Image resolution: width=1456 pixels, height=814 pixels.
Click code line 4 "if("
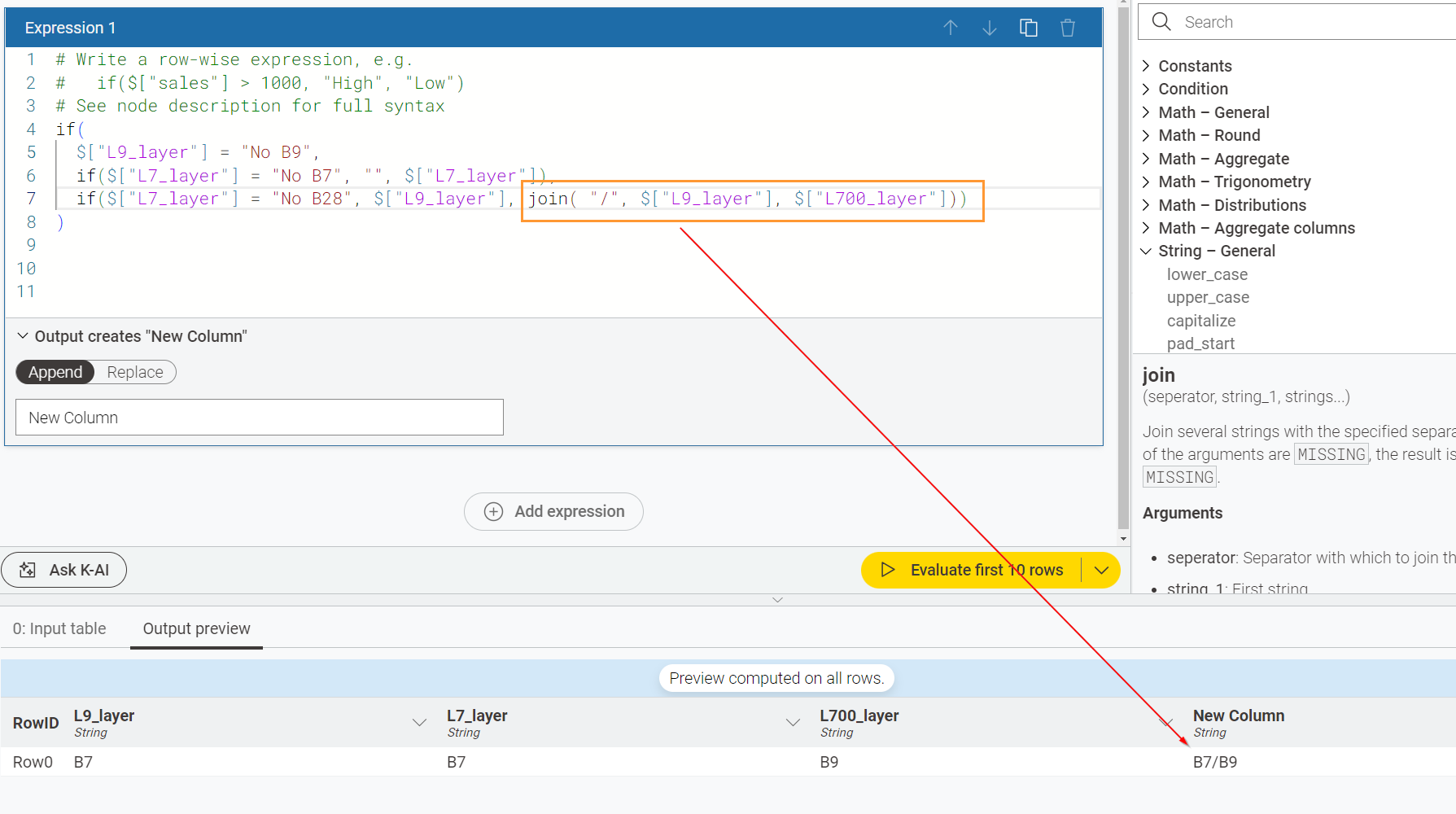pyautogui.click(x=70, y=129)
